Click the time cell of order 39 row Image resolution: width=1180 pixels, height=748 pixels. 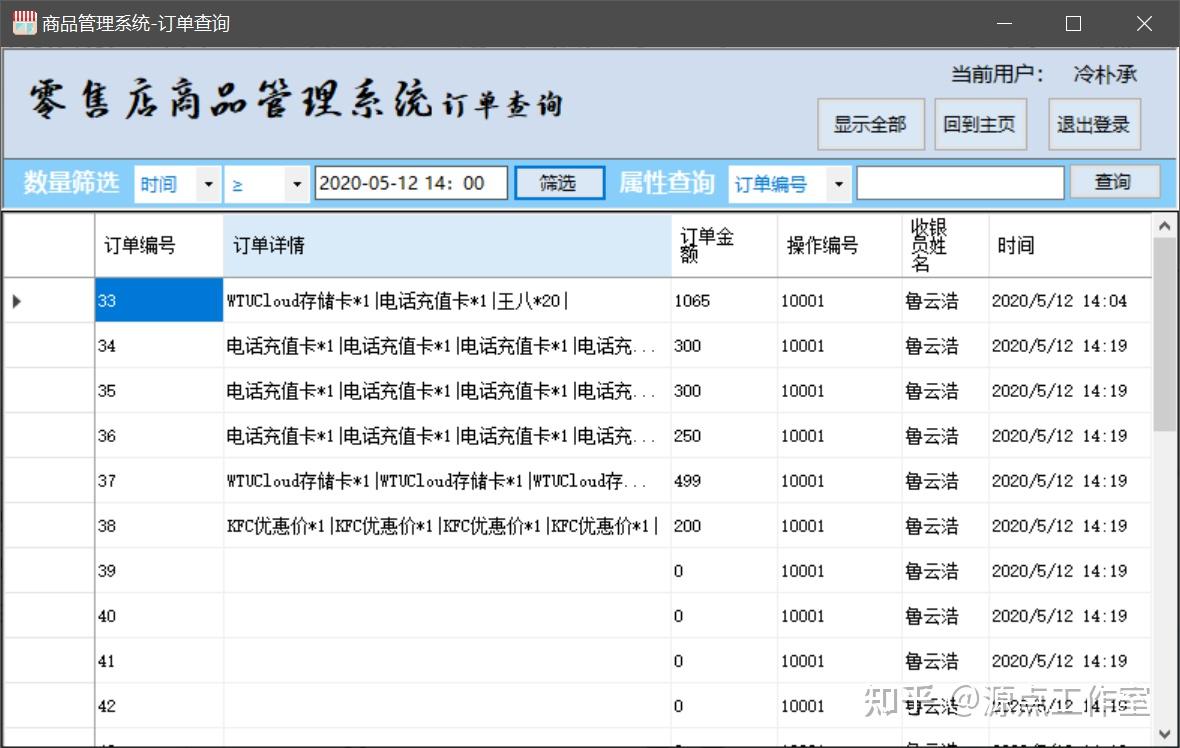[1070, 571]
